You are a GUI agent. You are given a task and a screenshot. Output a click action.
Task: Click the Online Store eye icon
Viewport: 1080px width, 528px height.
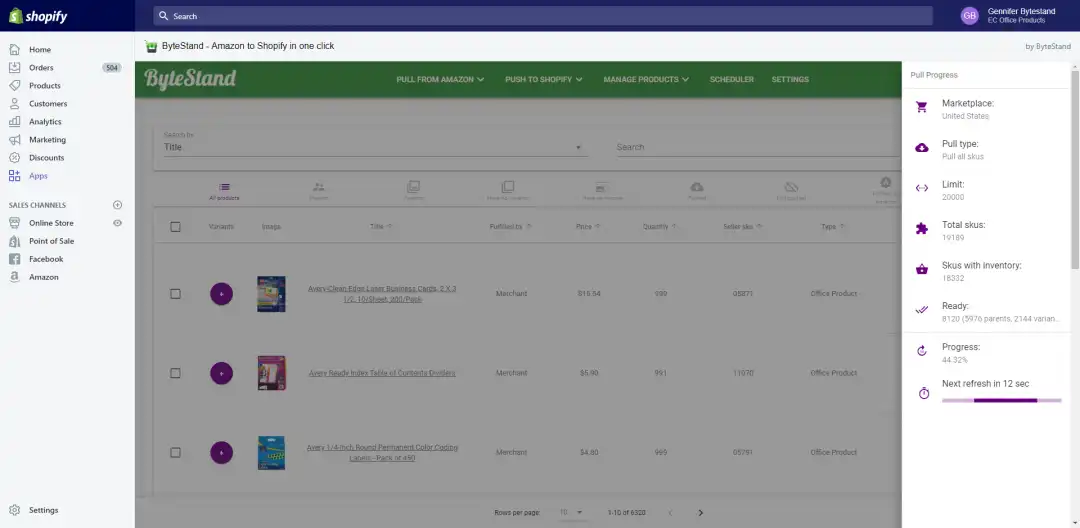[x=118, y=223]
